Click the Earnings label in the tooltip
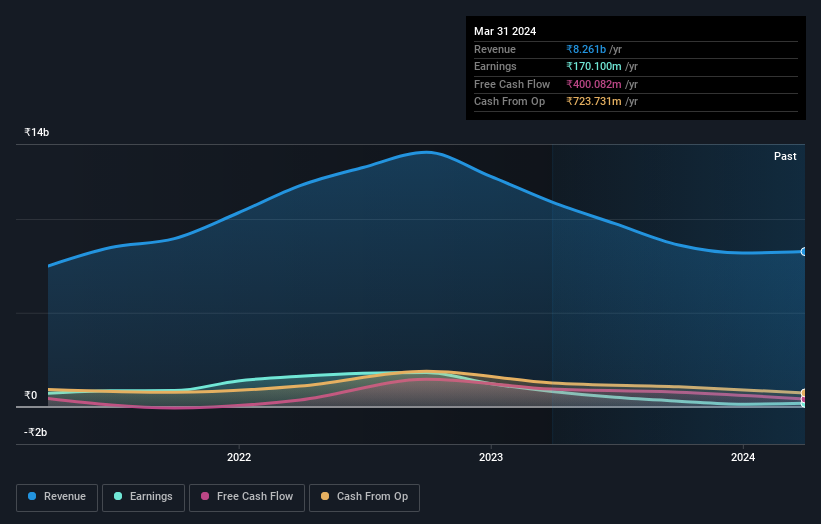 pos(495,66)
